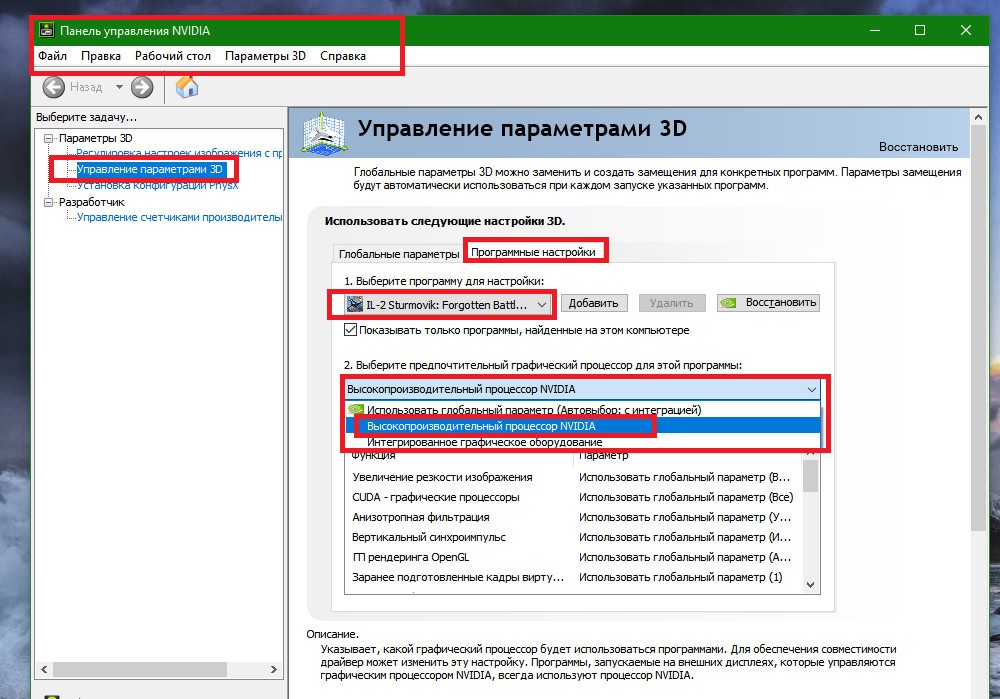
Task: Open the Файл menu
Action: coord(52,55)
